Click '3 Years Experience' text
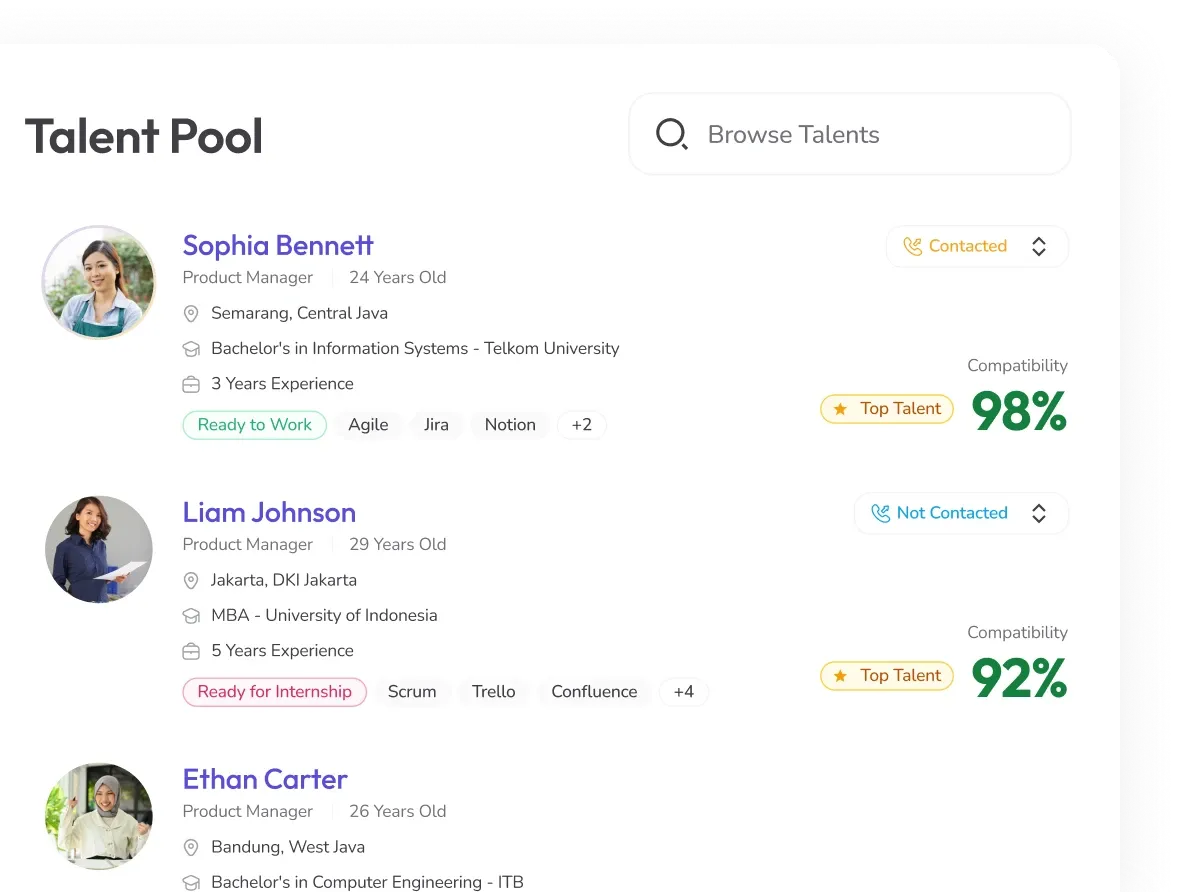This screenshot has height=892, width=1178. [x=282, y=384]
